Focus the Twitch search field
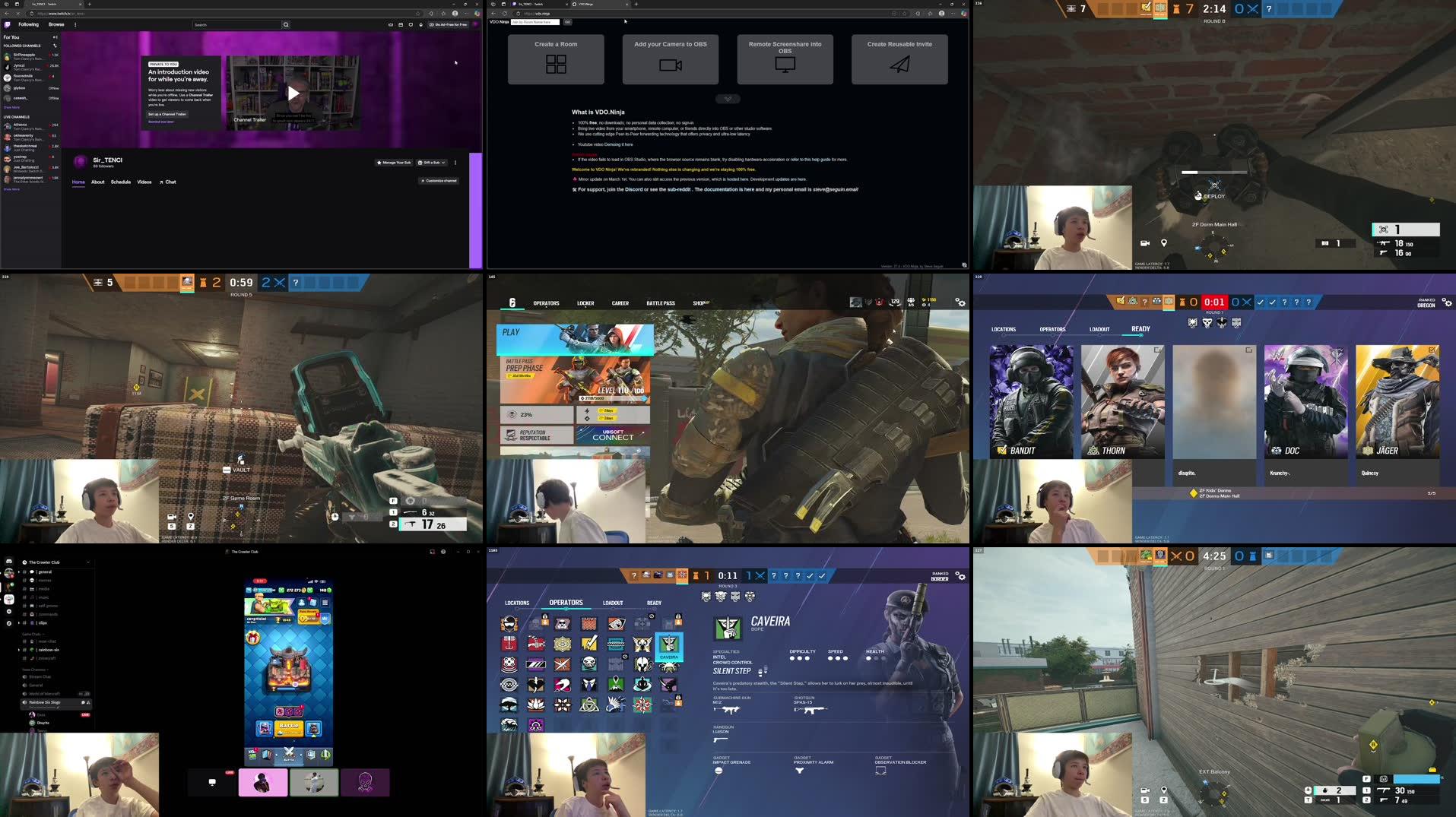The image size is (1456, 817). tap(236, 24)
